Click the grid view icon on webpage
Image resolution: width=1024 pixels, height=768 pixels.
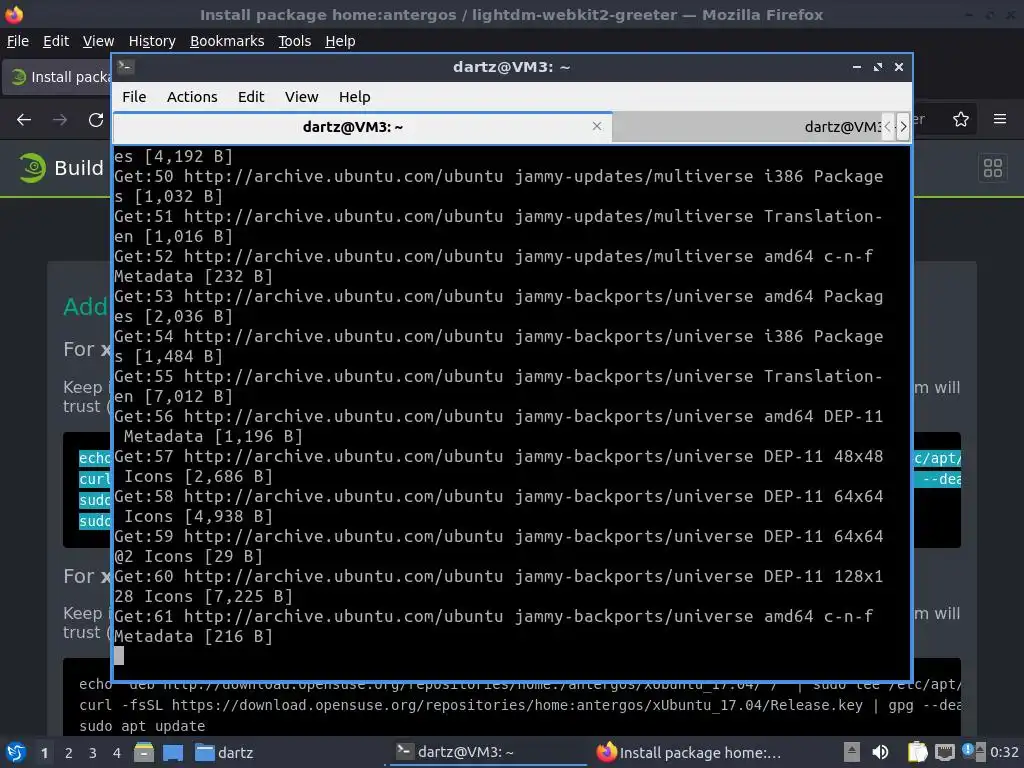(993, 168)
